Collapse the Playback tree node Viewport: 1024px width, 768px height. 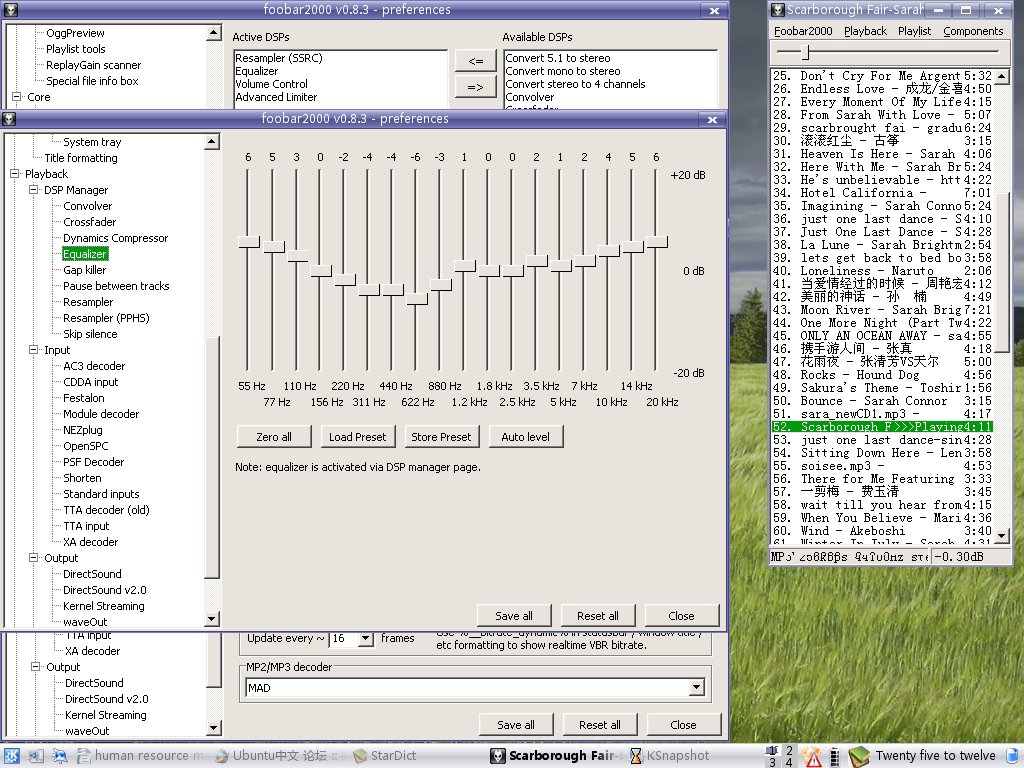(x=14, y=174)
